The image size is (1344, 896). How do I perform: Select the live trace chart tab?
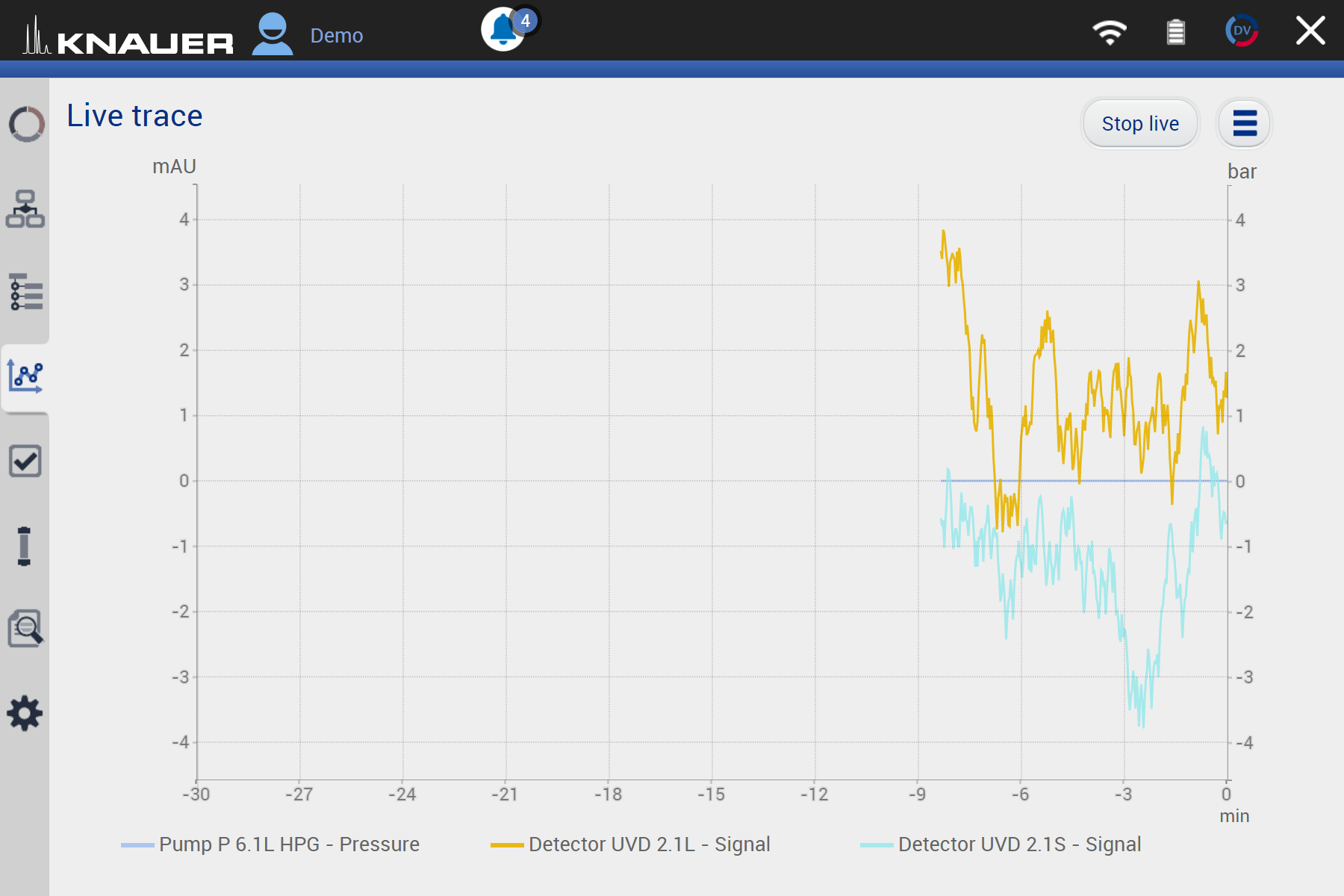25,376
